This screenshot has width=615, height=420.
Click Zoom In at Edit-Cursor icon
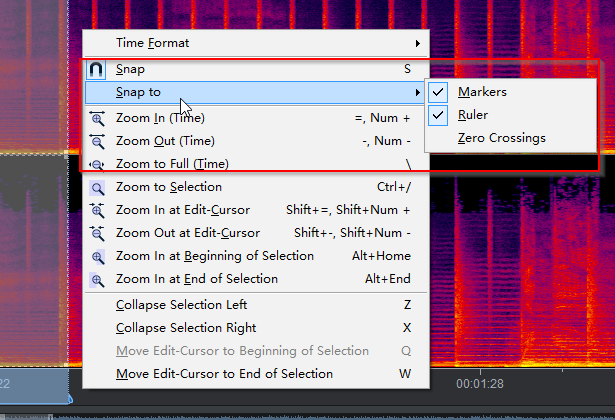tap(97, 210)
